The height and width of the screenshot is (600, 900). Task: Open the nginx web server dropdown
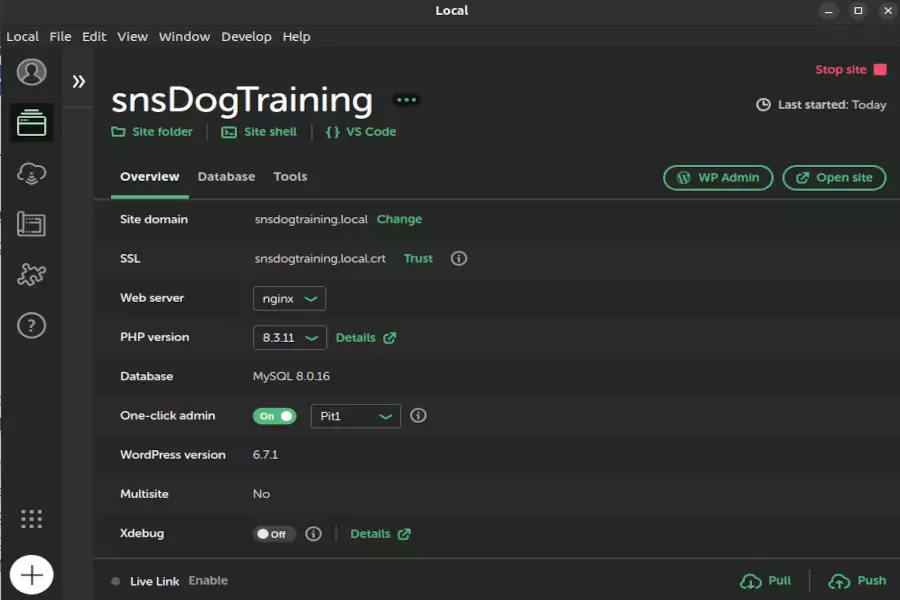coord(289,299)
